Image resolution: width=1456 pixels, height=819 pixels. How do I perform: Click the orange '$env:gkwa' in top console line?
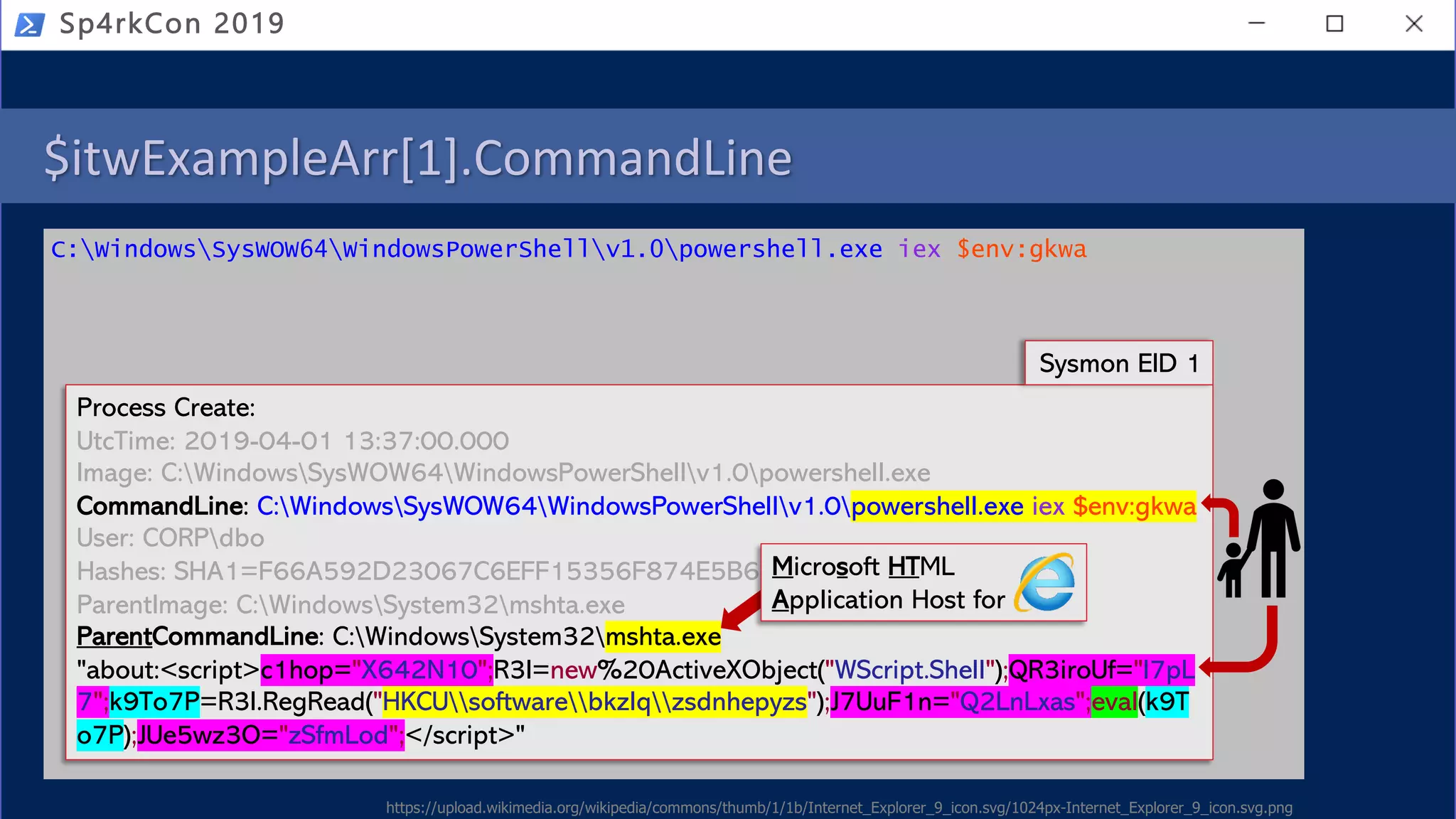1022,249
